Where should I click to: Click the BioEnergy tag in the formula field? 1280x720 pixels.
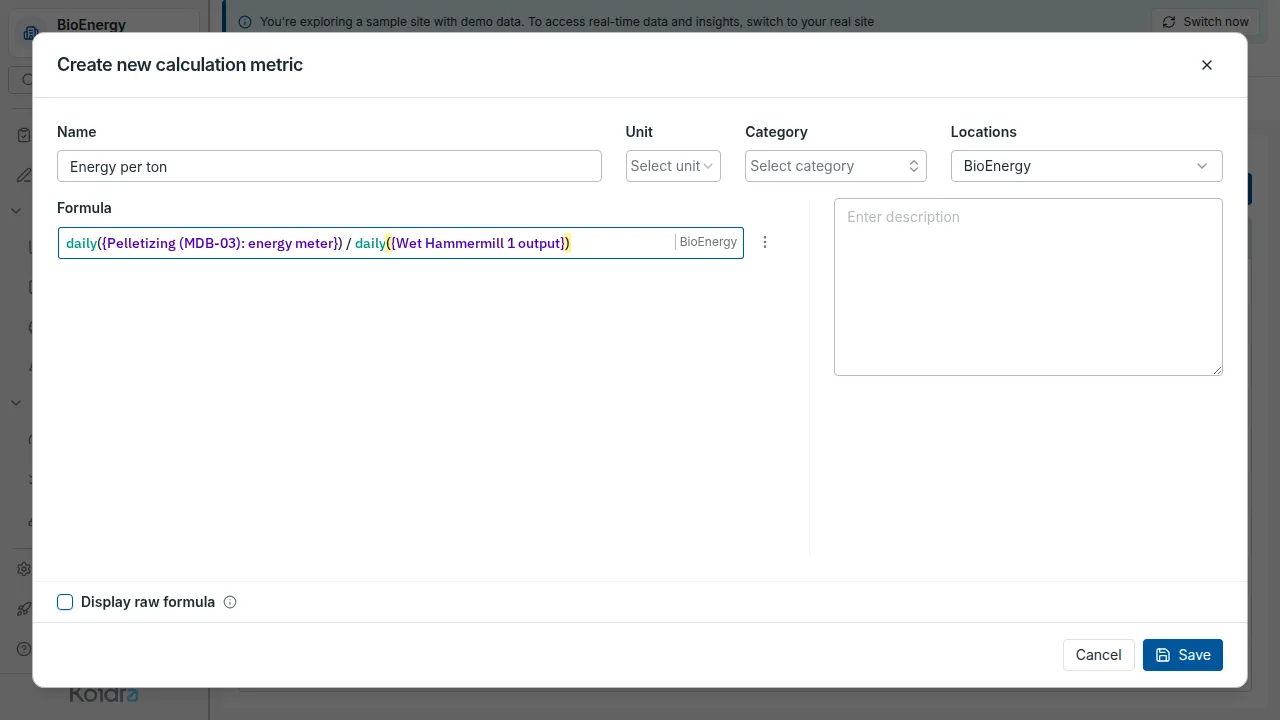pyautogui.click(x=708, y=242)
